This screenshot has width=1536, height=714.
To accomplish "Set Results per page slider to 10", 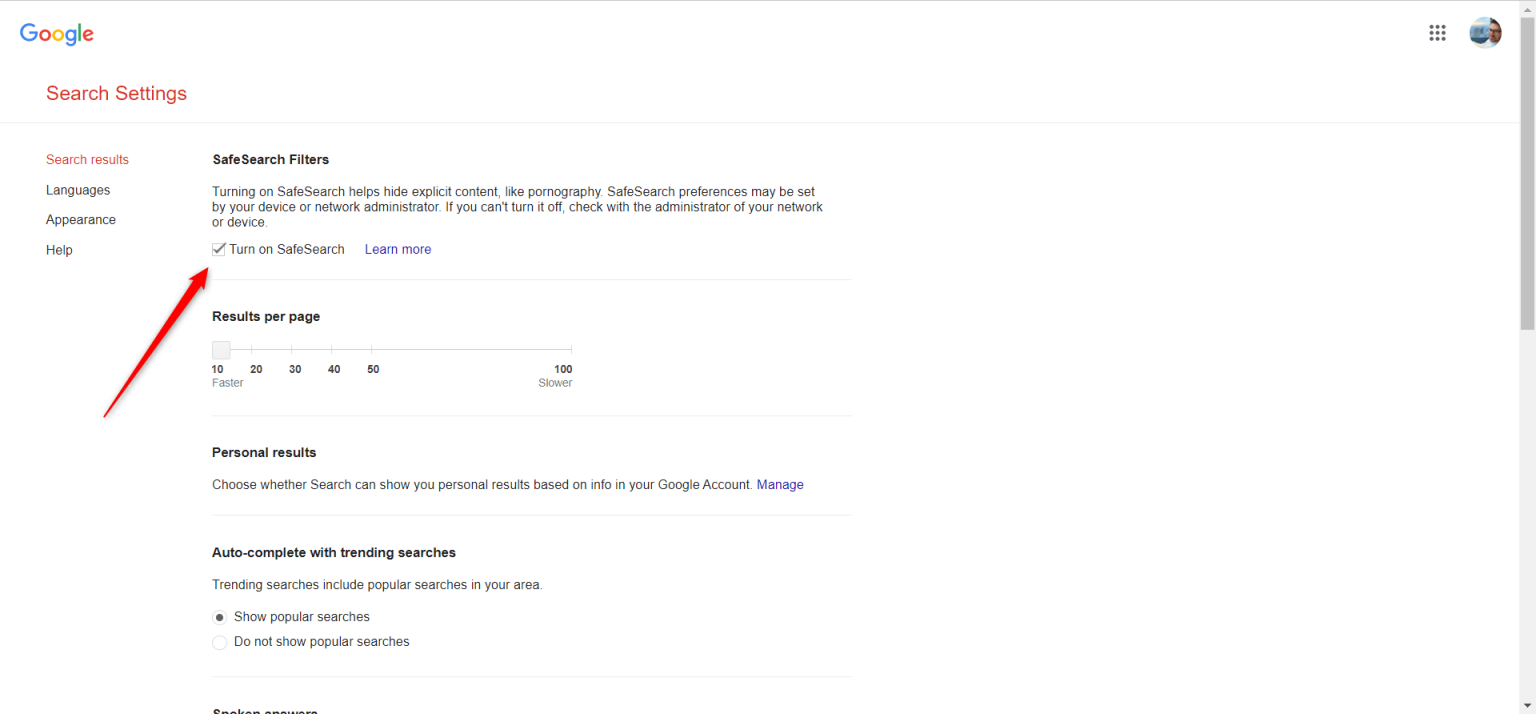I will click(220, 350).
